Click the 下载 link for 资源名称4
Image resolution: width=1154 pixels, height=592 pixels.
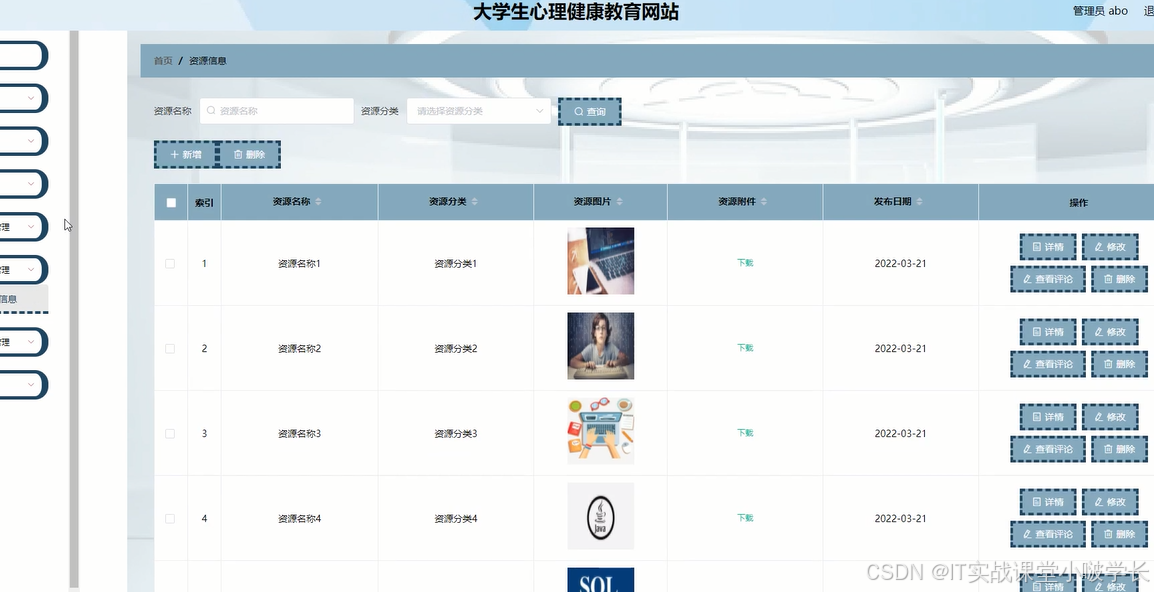click(x=745, y=518)
